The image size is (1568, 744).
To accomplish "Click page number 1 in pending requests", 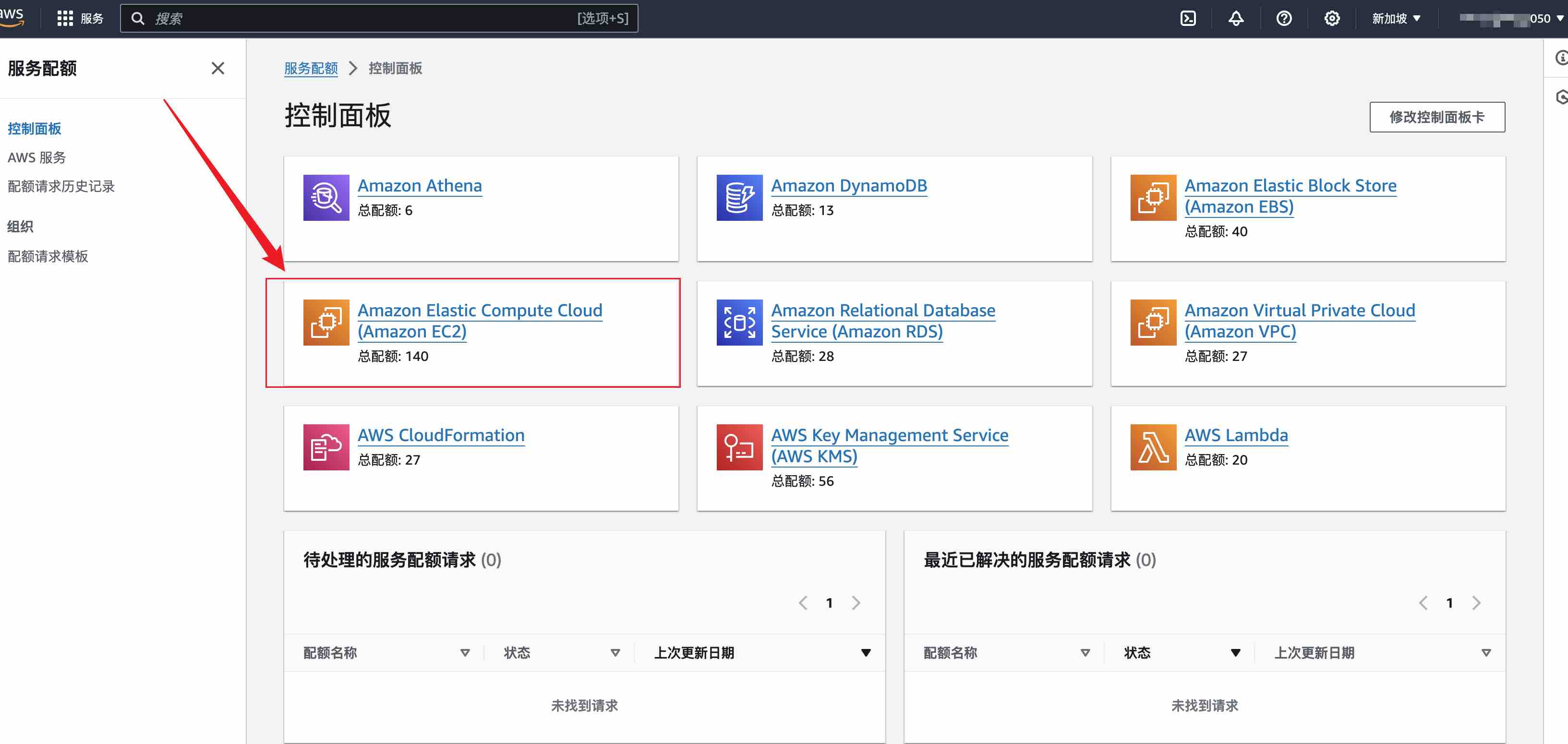I will pyautogui.click(x=829, y=603).
